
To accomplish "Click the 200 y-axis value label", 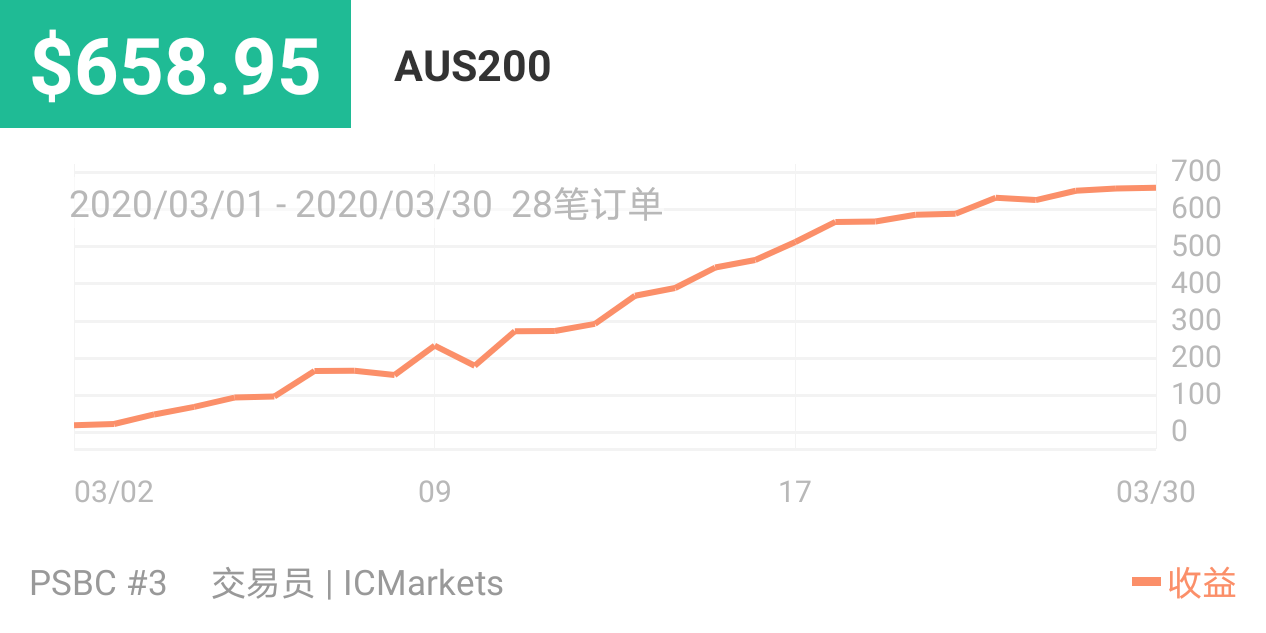I will (x=1196, y=357).
